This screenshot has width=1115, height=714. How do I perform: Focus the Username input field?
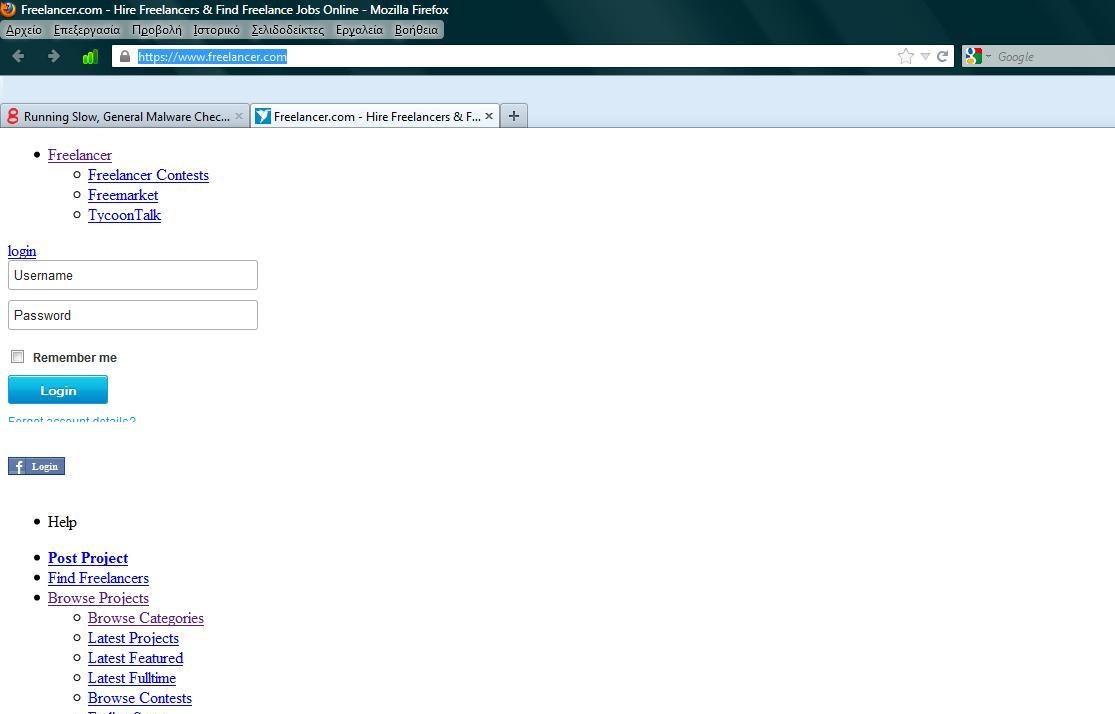pos(133,275)
